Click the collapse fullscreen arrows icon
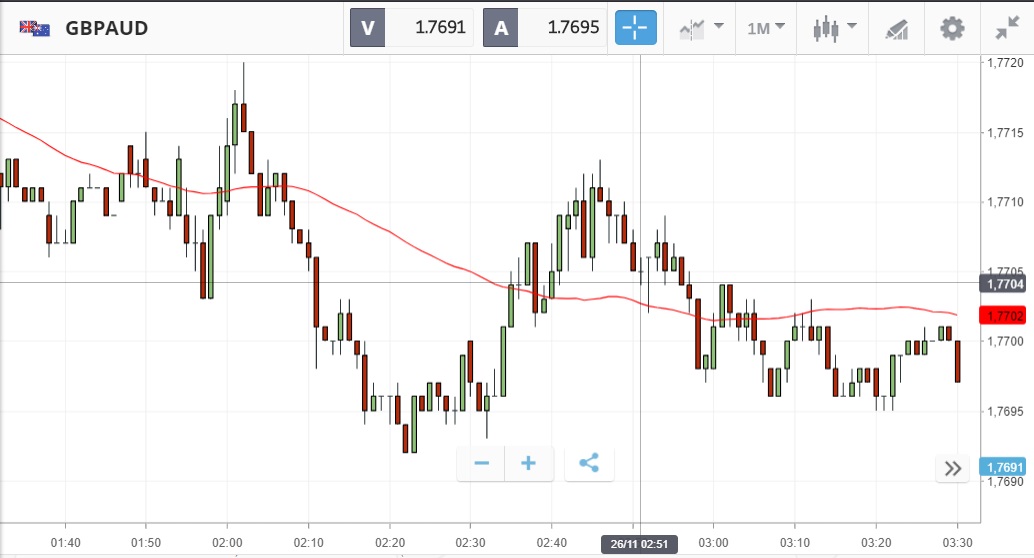Image resolution: width=1034 pixels, height=558 pixels. (1006, 28)
